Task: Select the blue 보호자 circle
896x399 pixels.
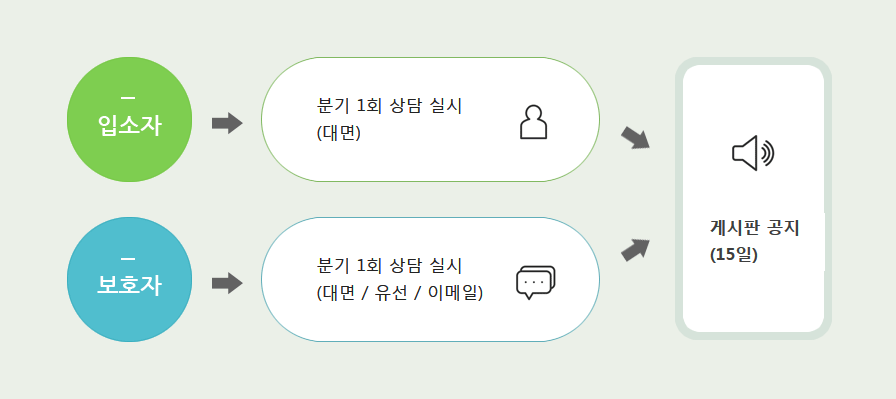Action: (130, 280)
